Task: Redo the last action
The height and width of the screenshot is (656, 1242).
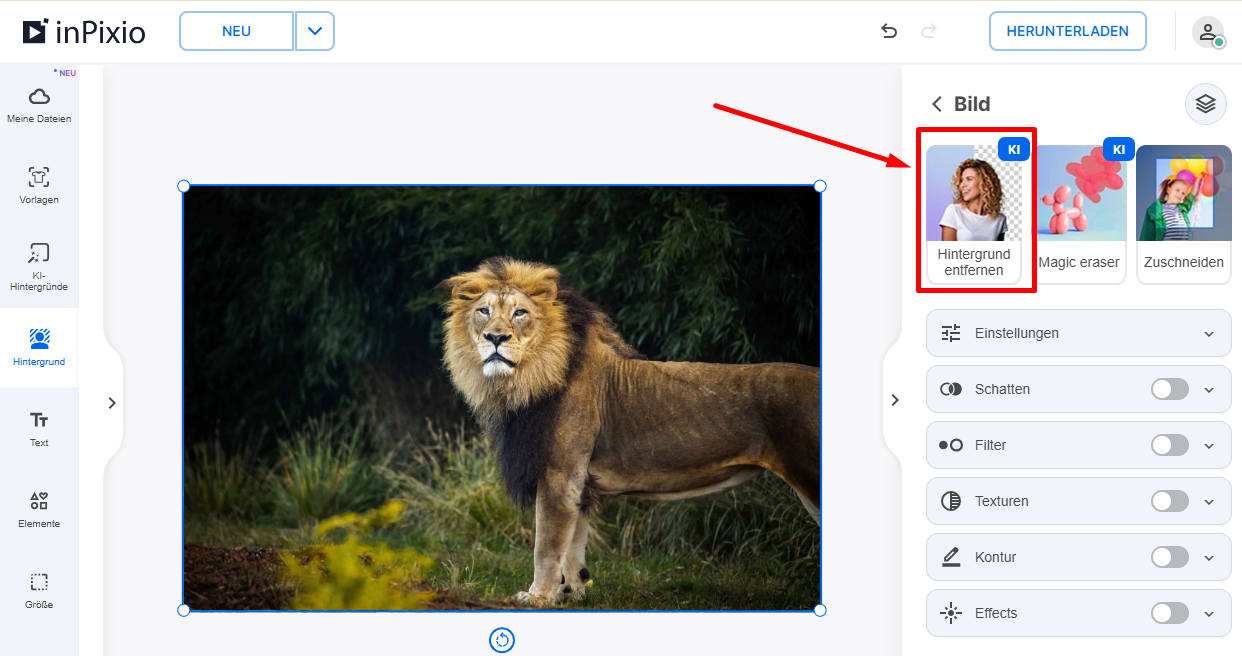Action: (x=929, y=31)
